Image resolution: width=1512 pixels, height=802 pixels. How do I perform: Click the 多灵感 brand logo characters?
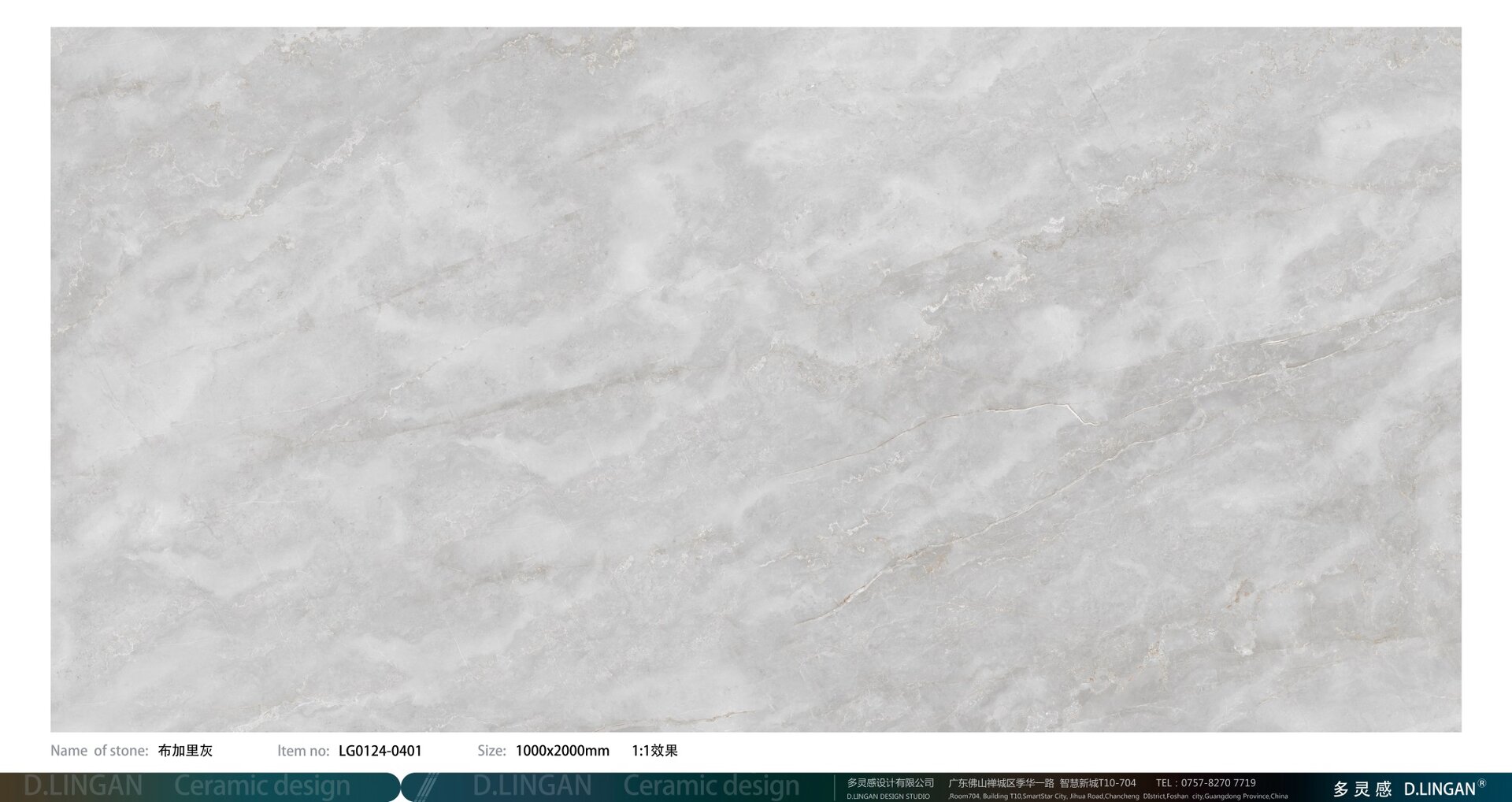pos(1362,789)
